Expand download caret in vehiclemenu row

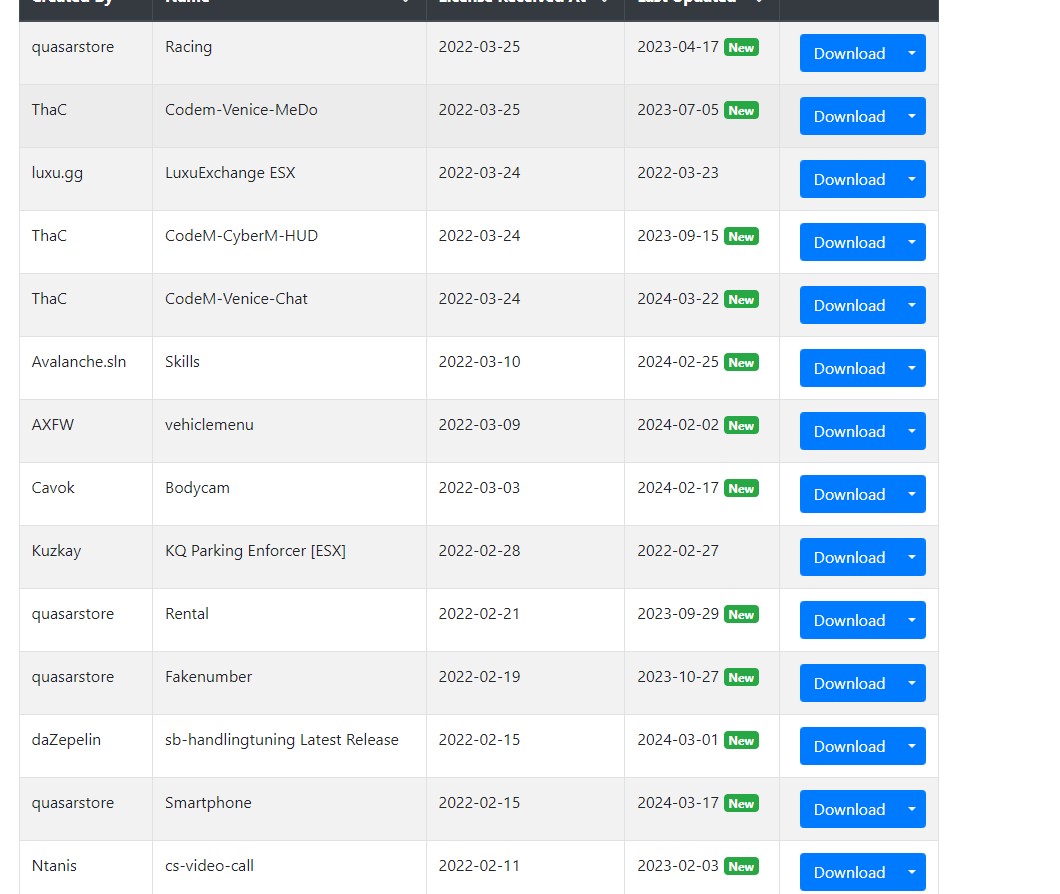coord(912,431)
